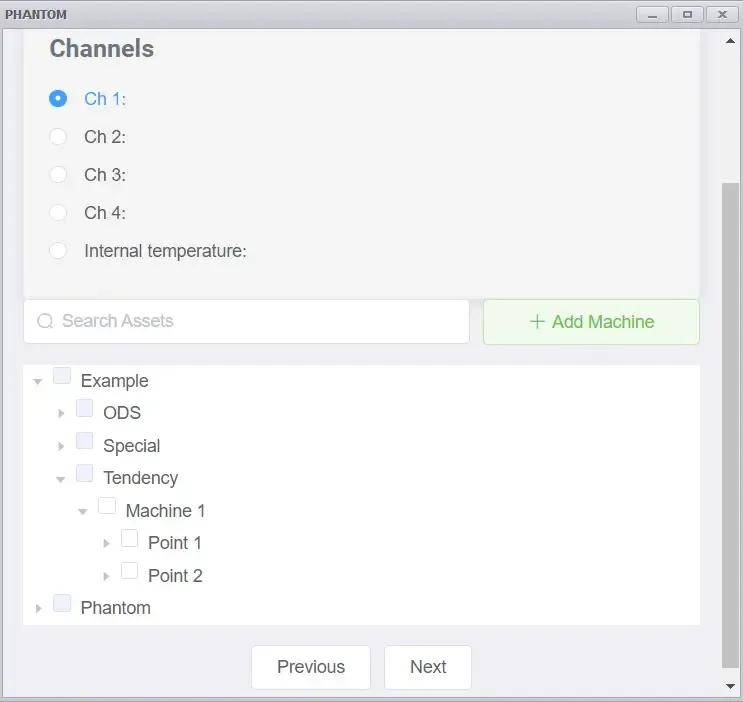Expand Point 1 with its arrow
Image resolution: width=743 pixels, height=702 pixels.
click(106, 543)
